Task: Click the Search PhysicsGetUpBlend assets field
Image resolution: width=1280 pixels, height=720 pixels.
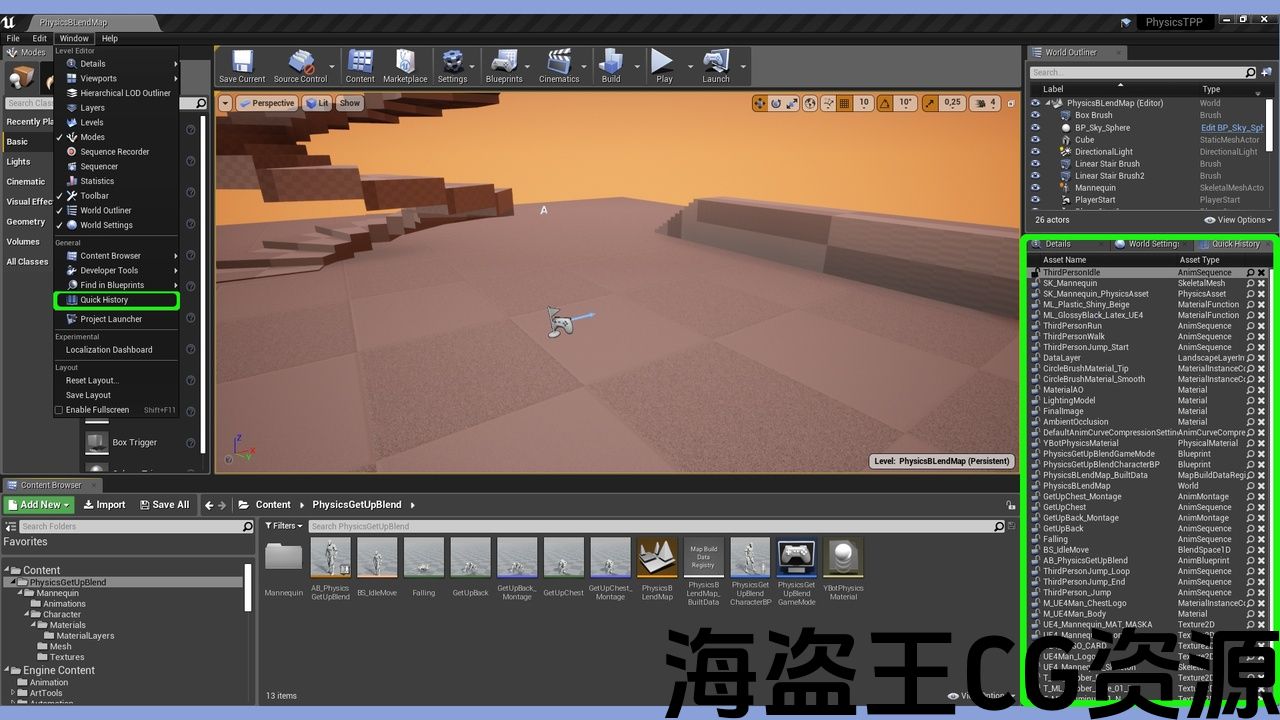Action: 650,526
